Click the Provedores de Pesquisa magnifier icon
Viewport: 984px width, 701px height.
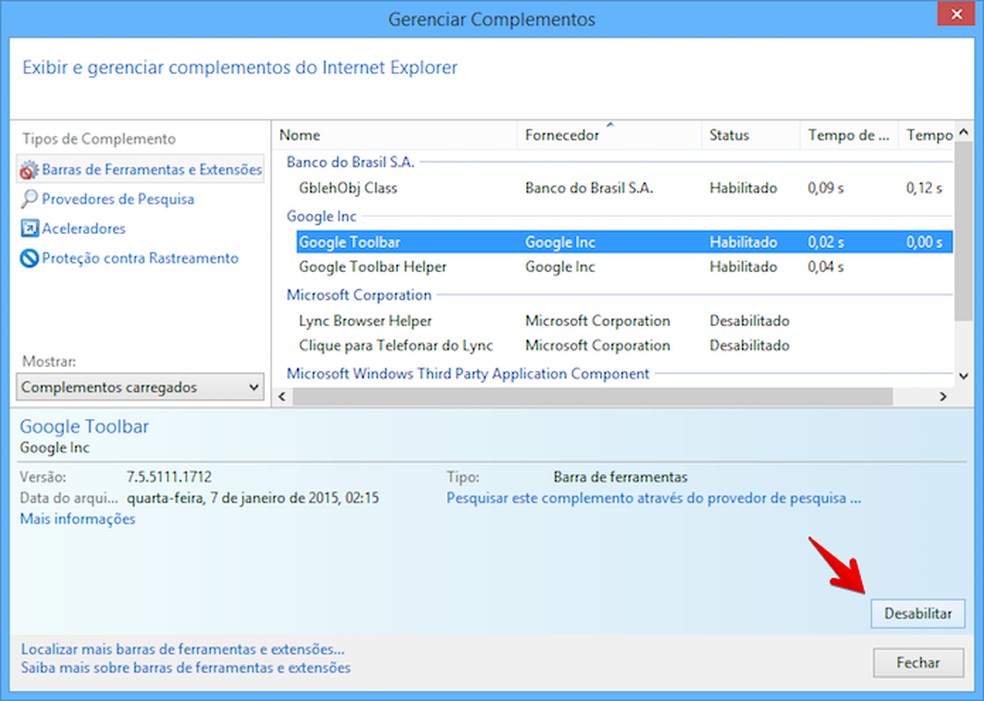click(x=29, y=199)
